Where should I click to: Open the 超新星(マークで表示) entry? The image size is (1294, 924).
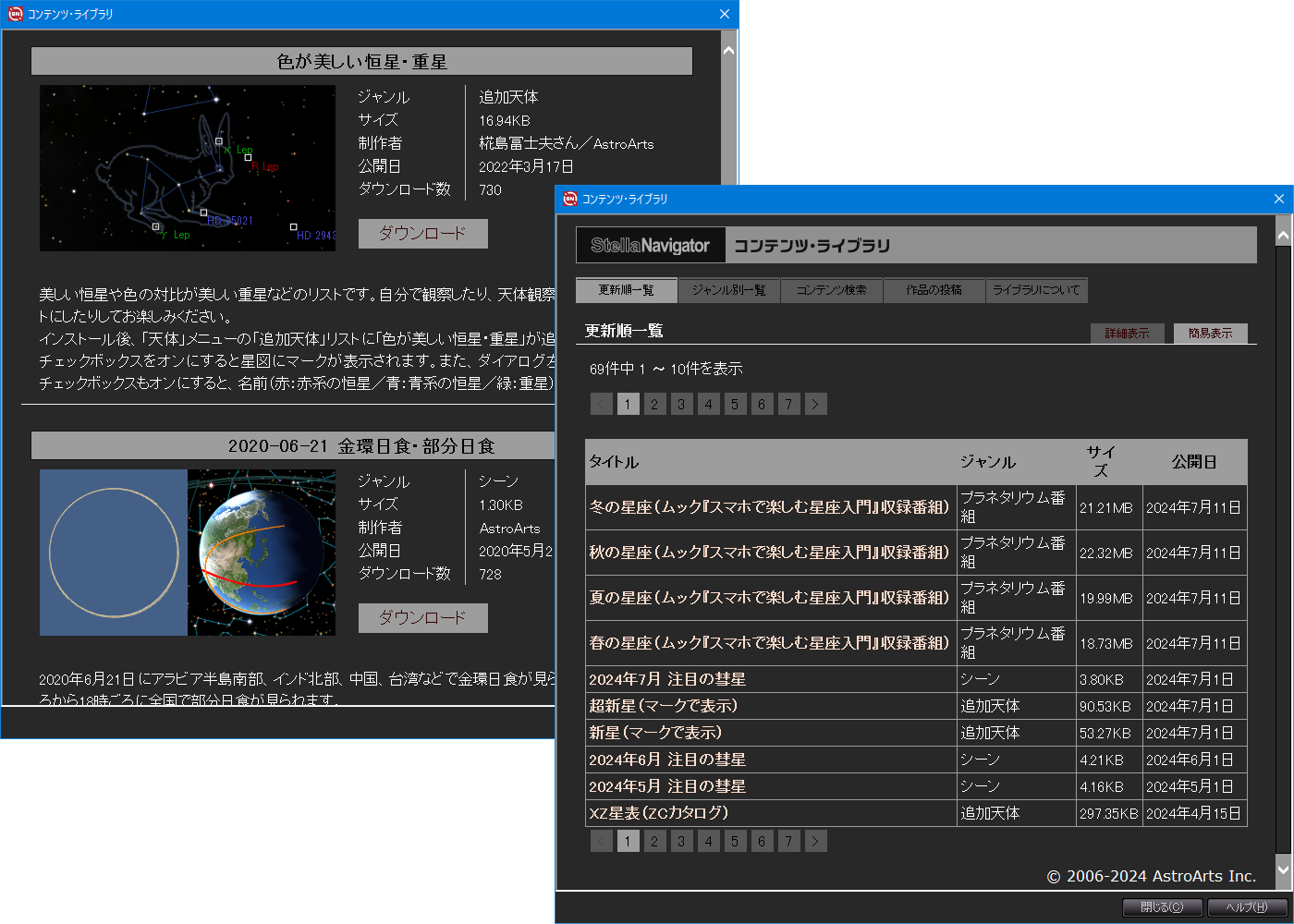pos(663,706)
